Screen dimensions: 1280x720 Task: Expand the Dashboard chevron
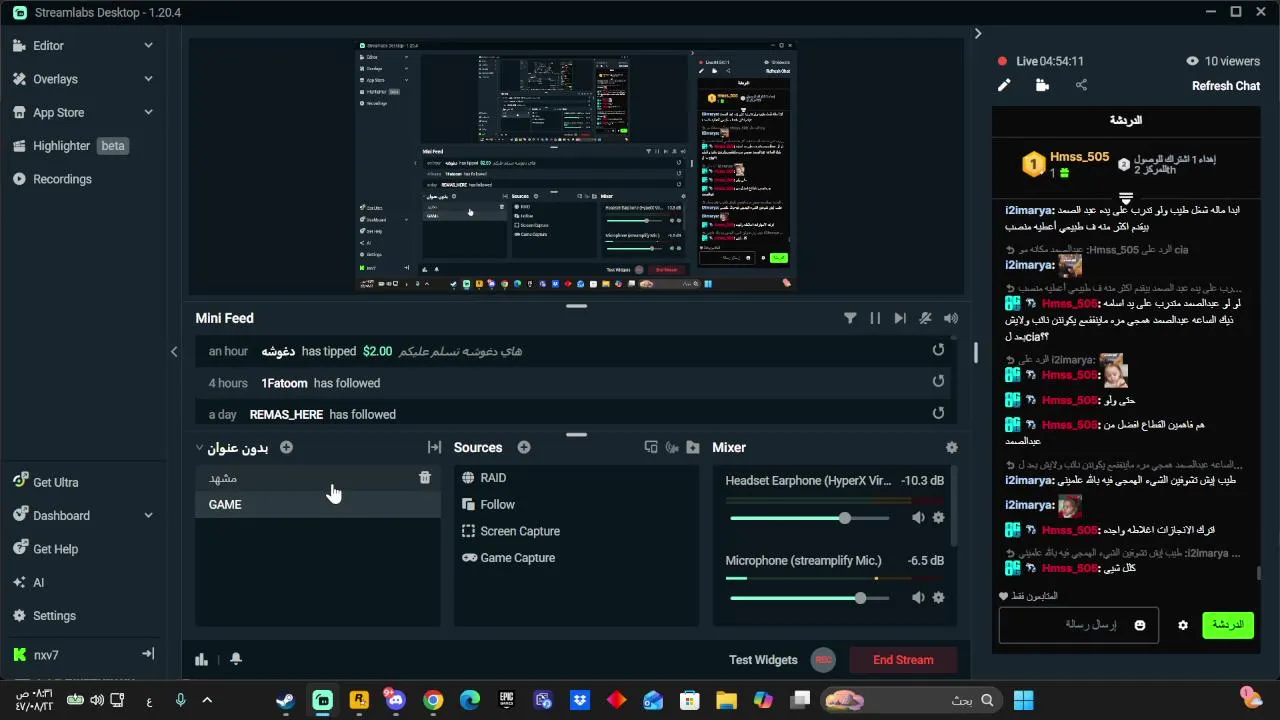point(148,515)
